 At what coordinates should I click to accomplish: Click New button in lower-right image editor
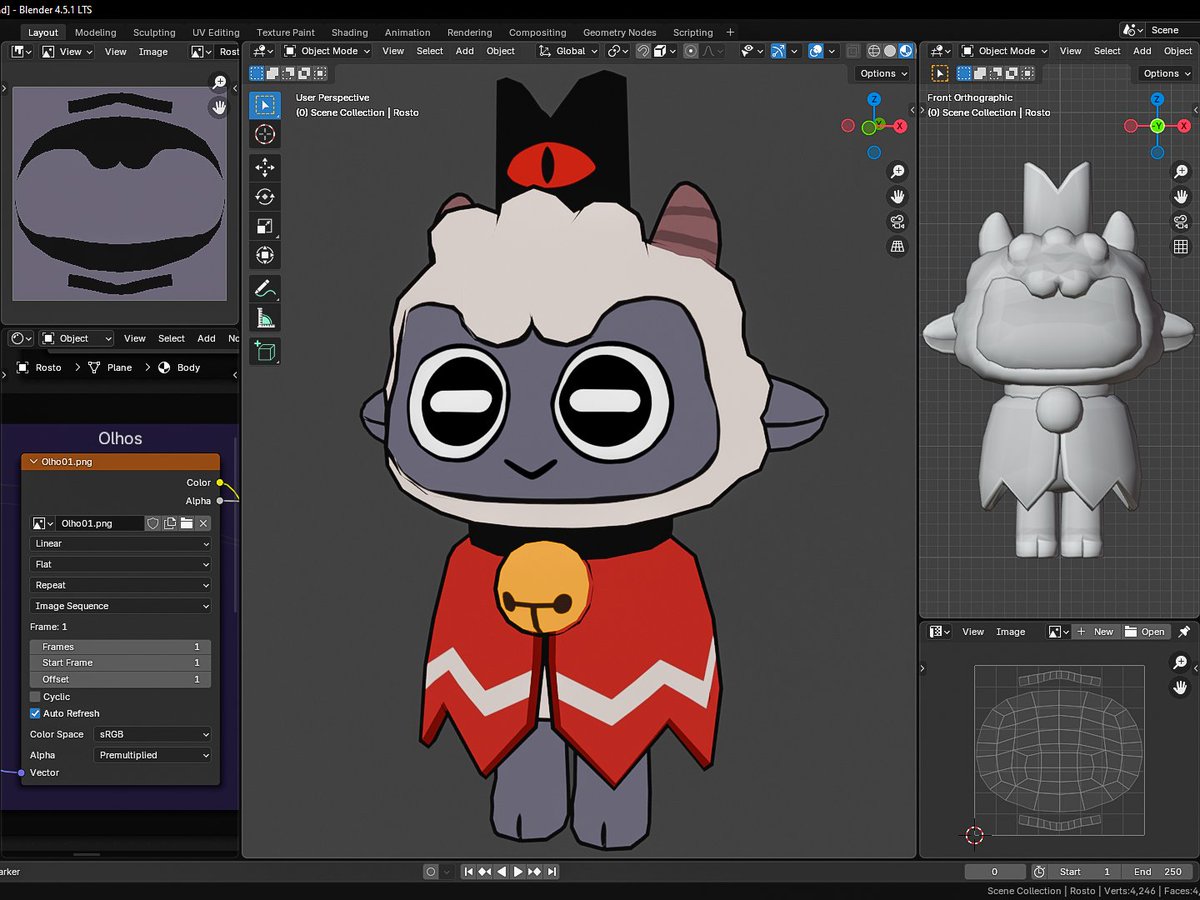1095,632
